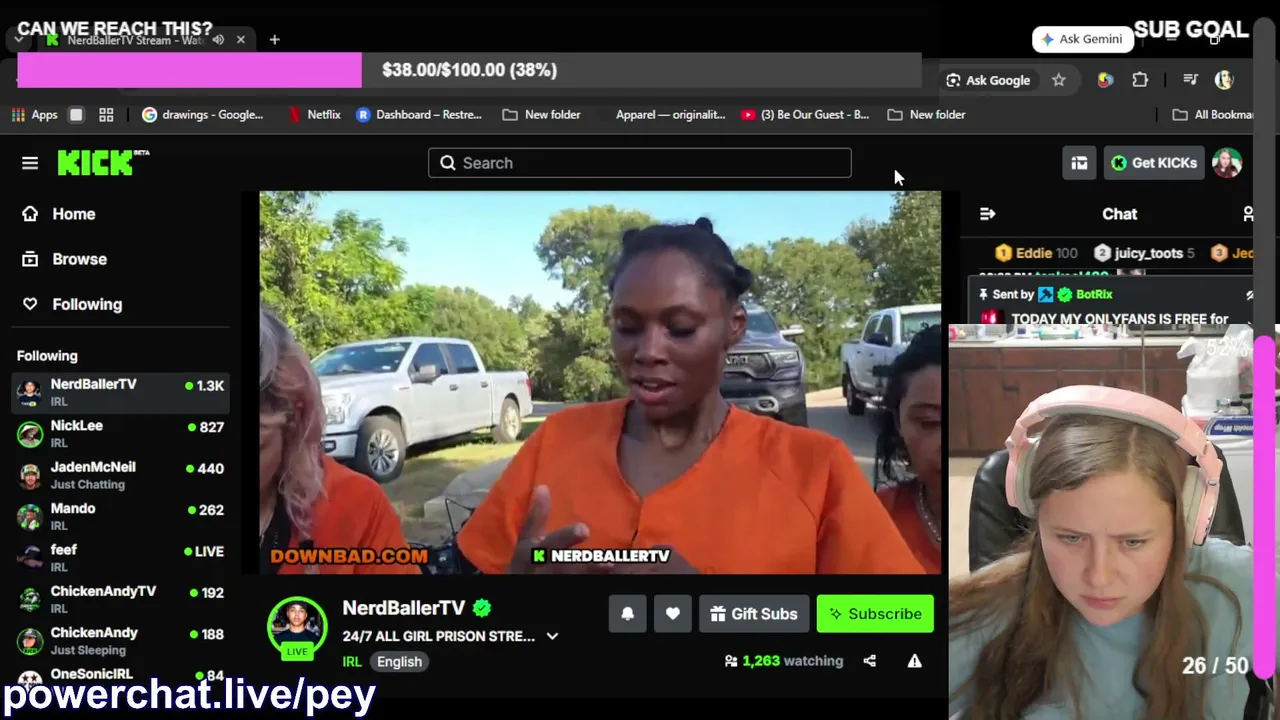Viewport: 1280px width, 720px height.
Task: Toggle follow with the heart button
Action: tap(673, 614)
